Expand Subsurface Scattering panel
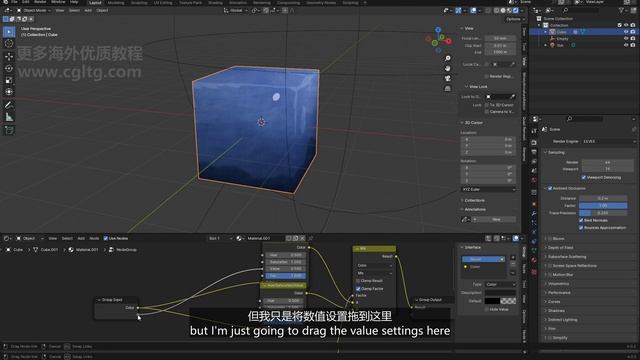Image resolution: width=640 pixels, height=360 pixels. point(567,257)
